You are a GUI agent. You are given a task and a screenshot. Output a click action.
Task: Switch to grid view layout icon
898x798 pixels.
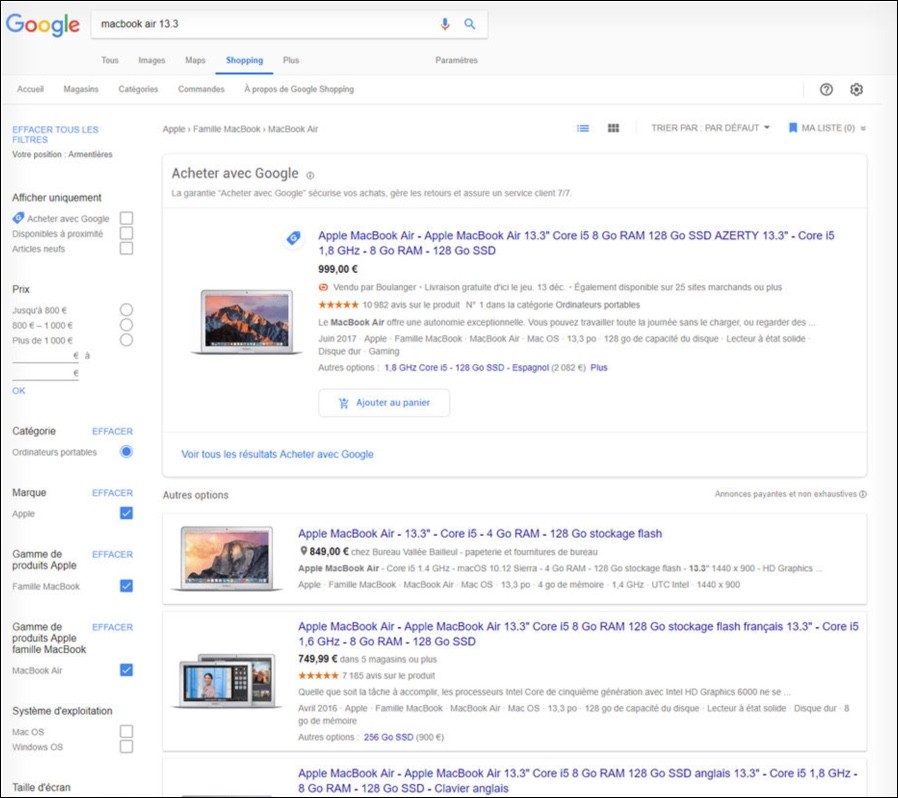click(x=613, y=128)
